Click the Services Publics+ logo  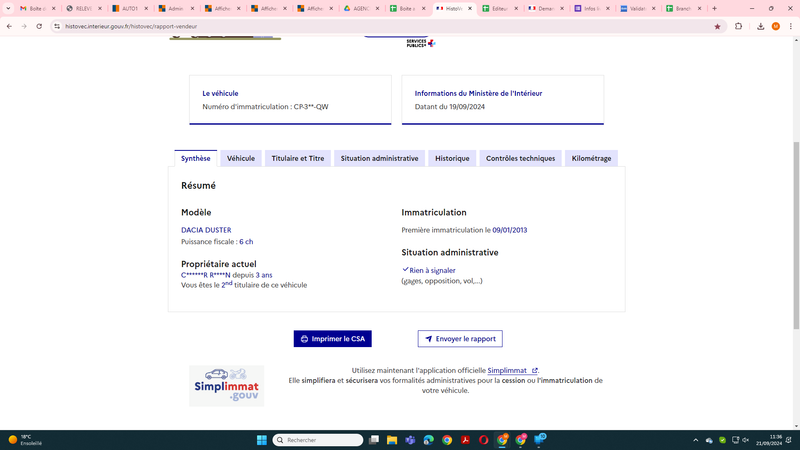coord(421,43)
